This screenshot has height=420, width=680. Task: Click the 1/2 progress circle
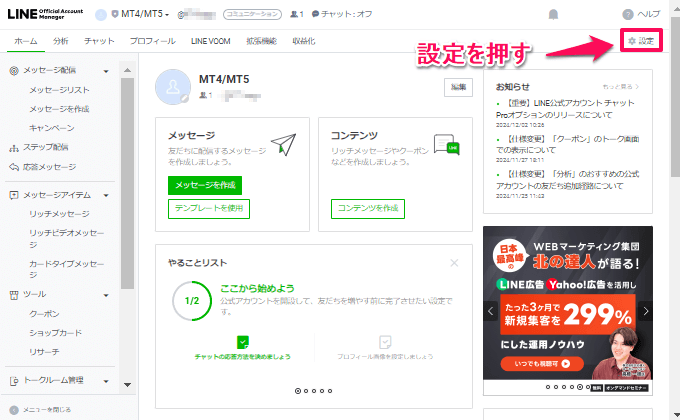[192, 301]
